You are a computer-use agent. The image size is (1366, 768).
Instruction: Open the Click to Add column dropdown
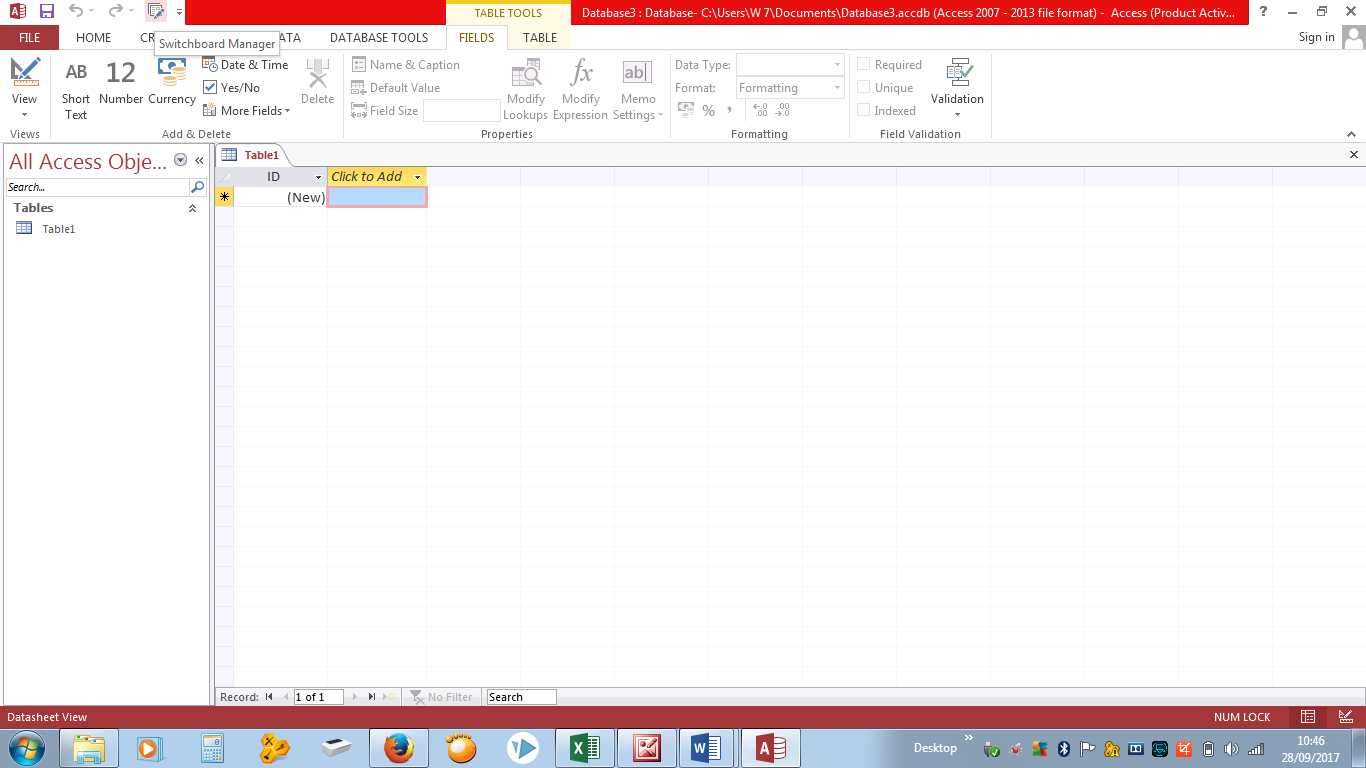coord(417,176)
